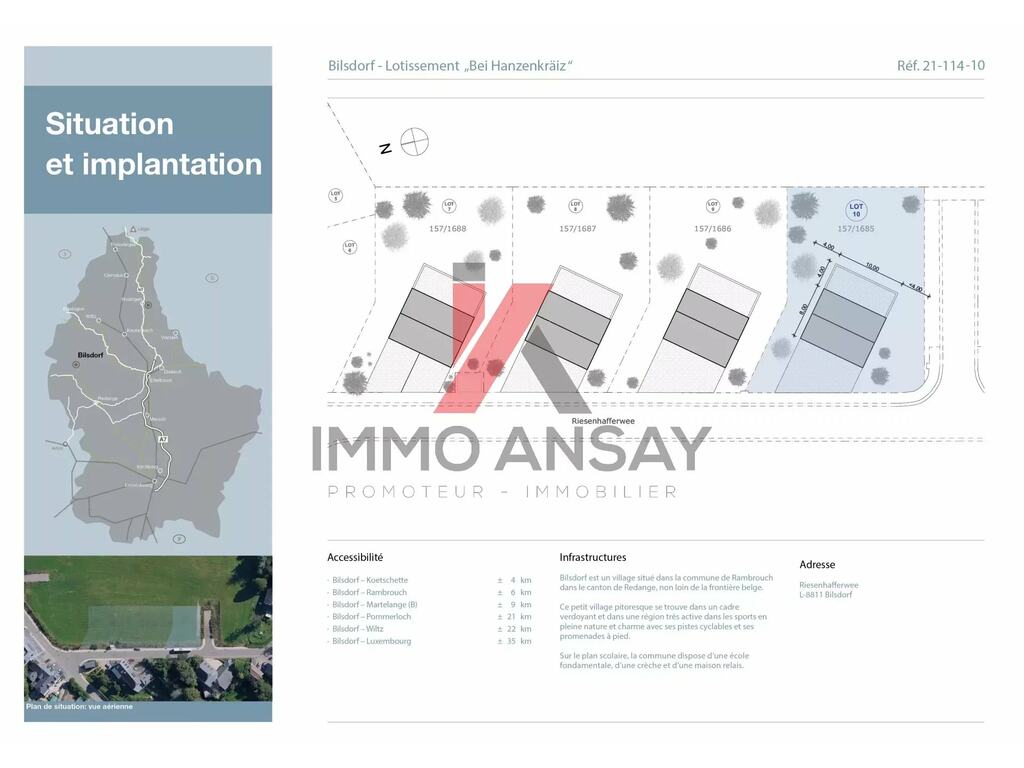Click the Bilsdorf location dot on the map
The height and width of the screenshot is (768, 1024).
click(76, 364)
